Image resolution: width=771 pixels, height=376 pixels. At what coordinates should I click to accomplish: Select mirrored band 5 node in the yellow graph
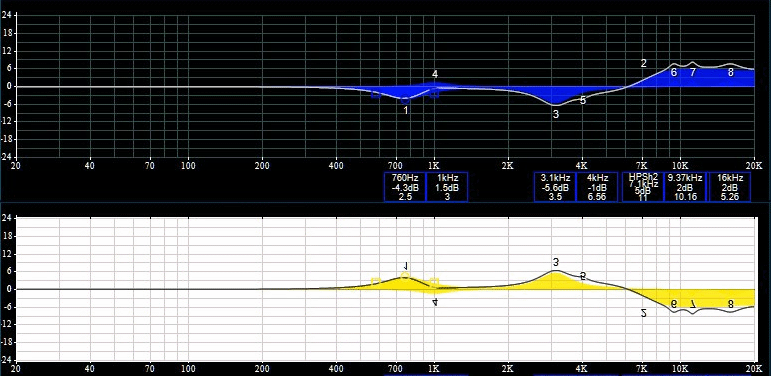[583, 276]
